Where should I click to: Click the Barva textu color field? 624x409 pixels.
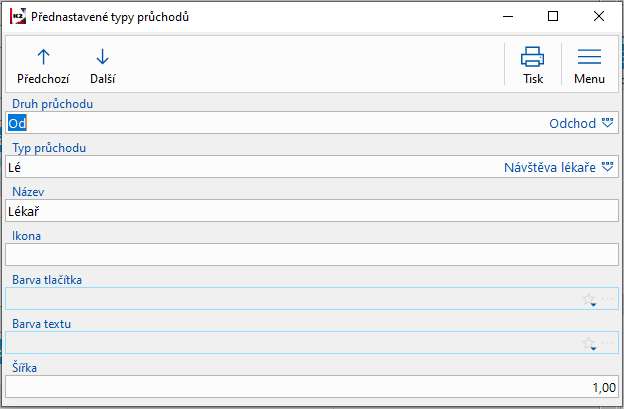coord(290,343)
